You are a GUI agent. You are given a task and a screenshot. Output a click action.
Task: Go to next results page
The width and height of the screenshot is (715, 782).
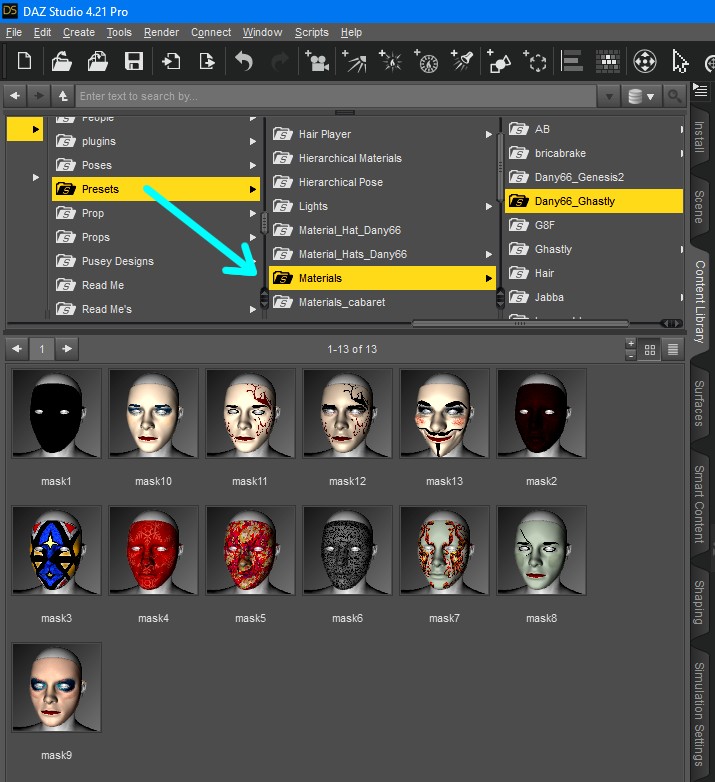tap(67, 349)
